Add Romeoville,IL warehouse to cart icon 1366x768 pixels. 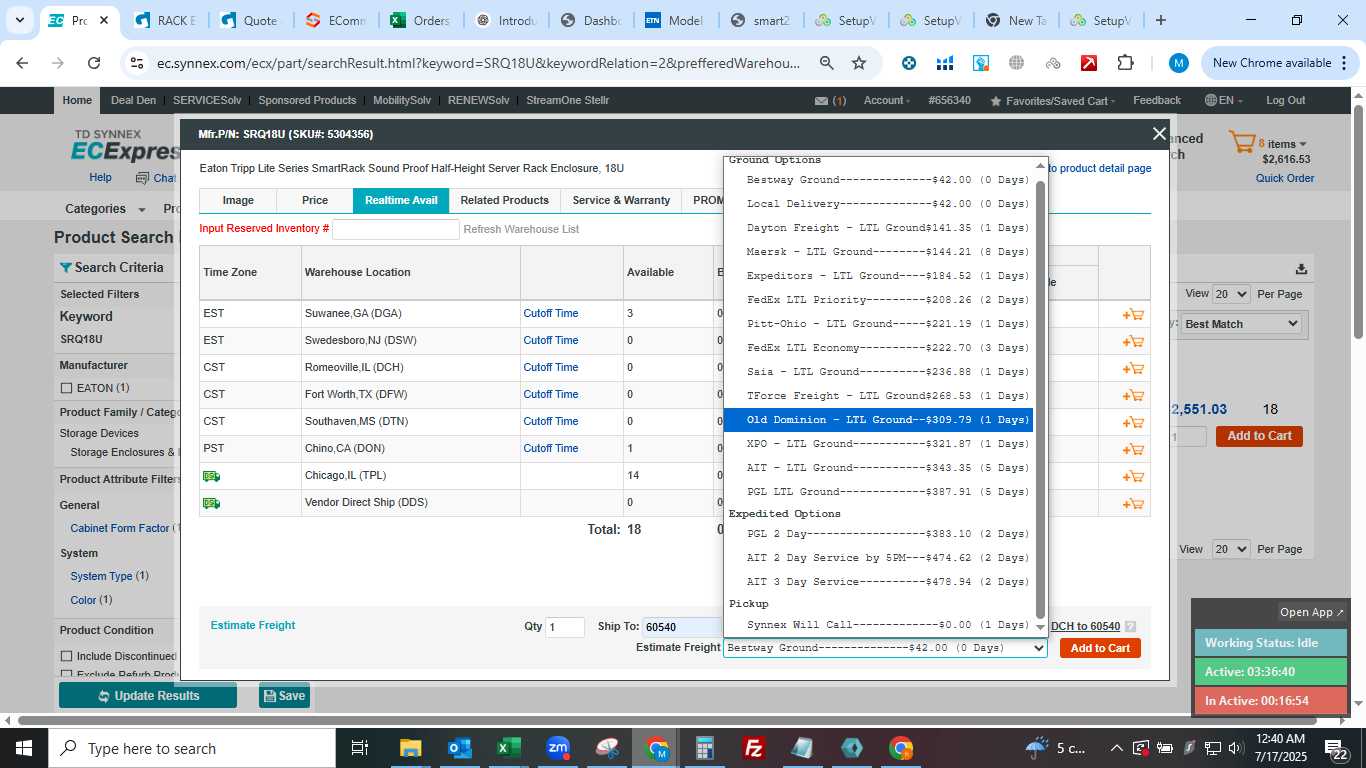tap(1133, 368)
